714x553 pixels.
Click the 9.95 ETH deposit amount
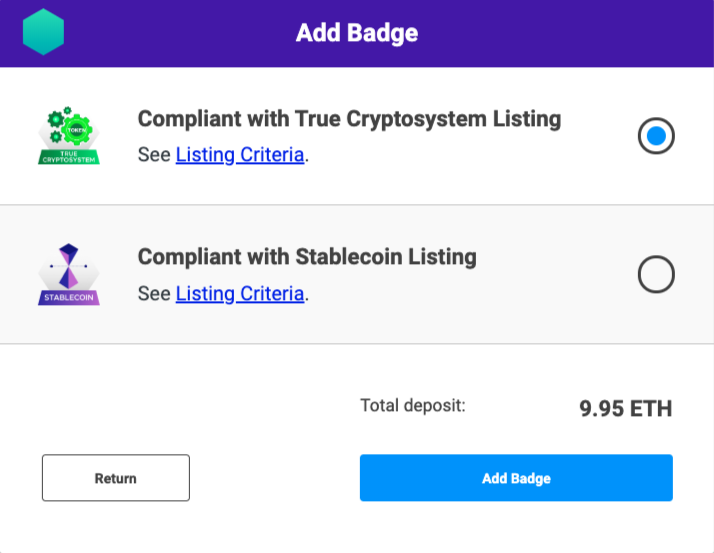pos(625,408)
